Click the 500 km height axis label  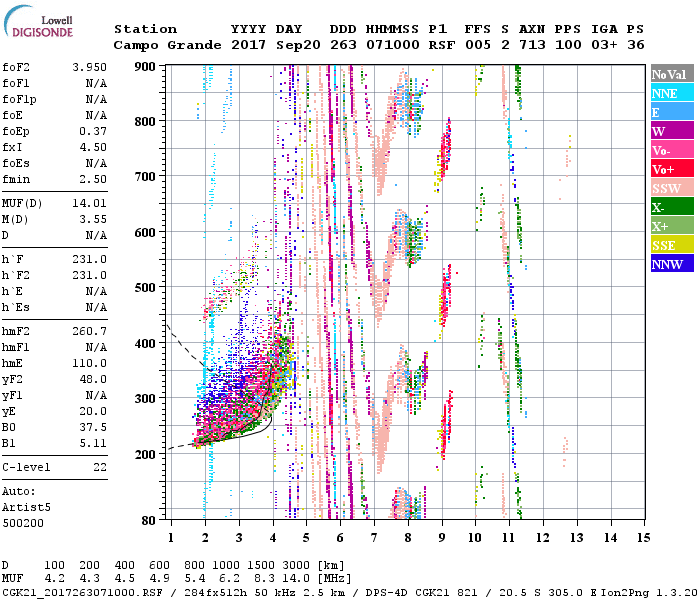(x=145, y=288)
